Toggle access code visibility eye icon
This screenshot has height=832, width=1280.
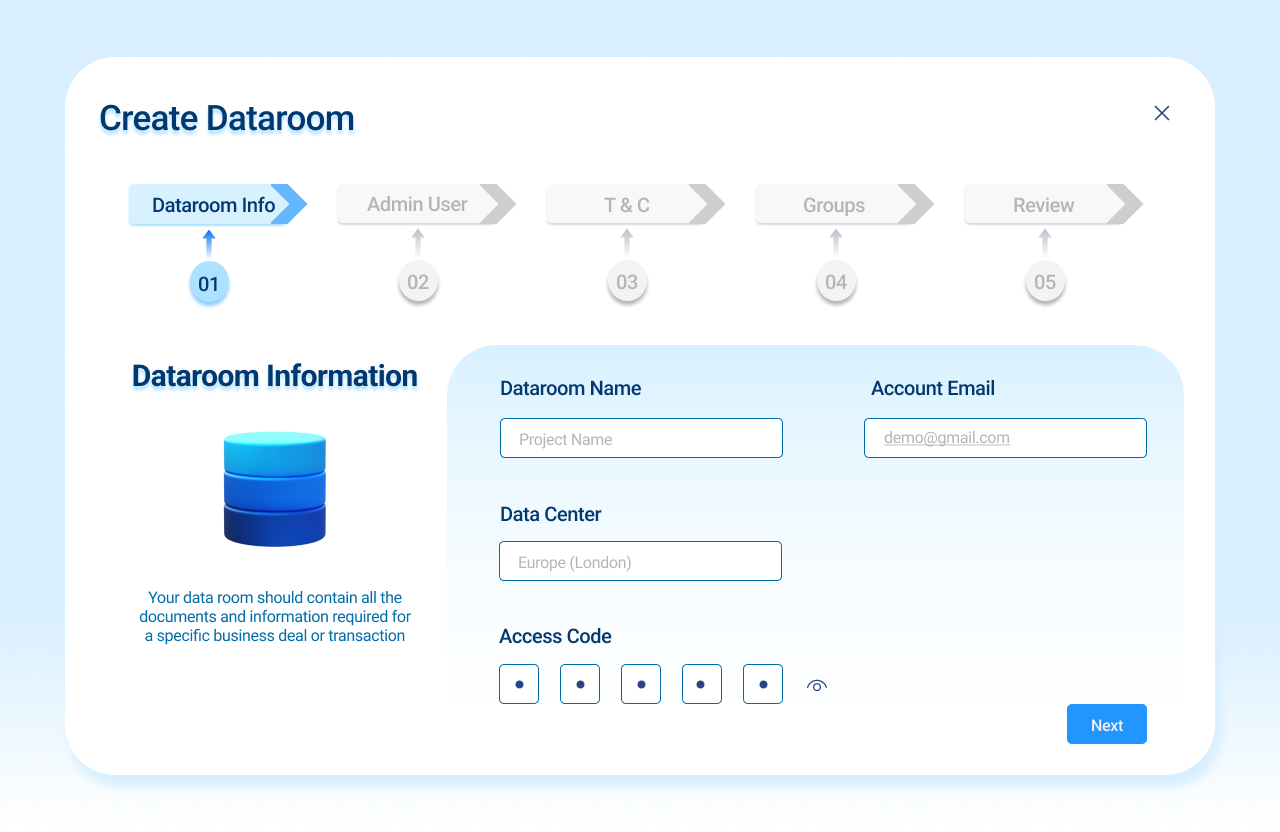click(817, 685)
